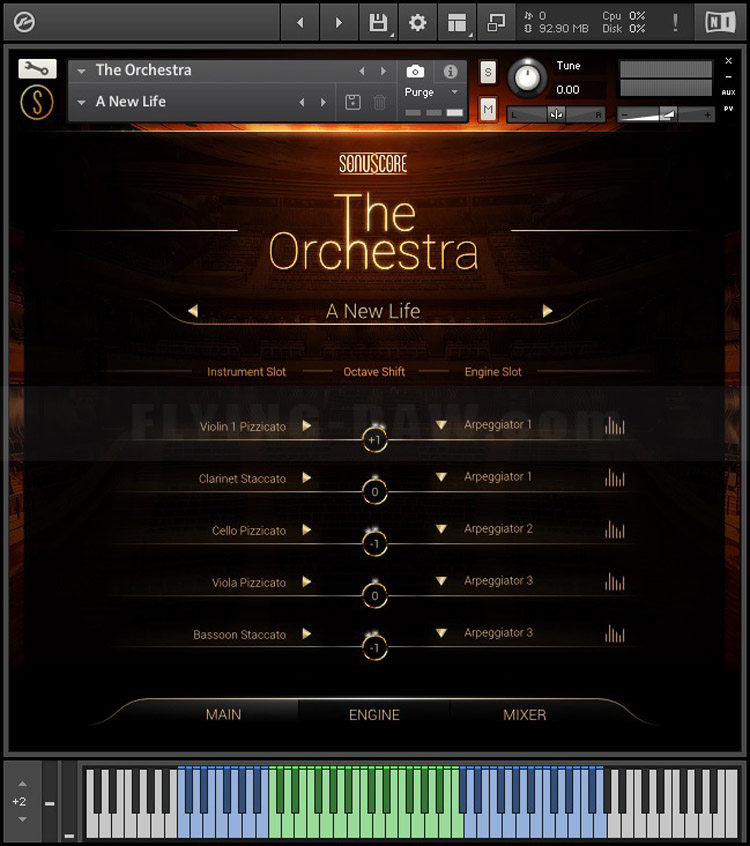Viewport: 750px width, 846px height.
Task: Click octave shift 0 knob for Clarinet Staccato
Action: tap(374, 492)
